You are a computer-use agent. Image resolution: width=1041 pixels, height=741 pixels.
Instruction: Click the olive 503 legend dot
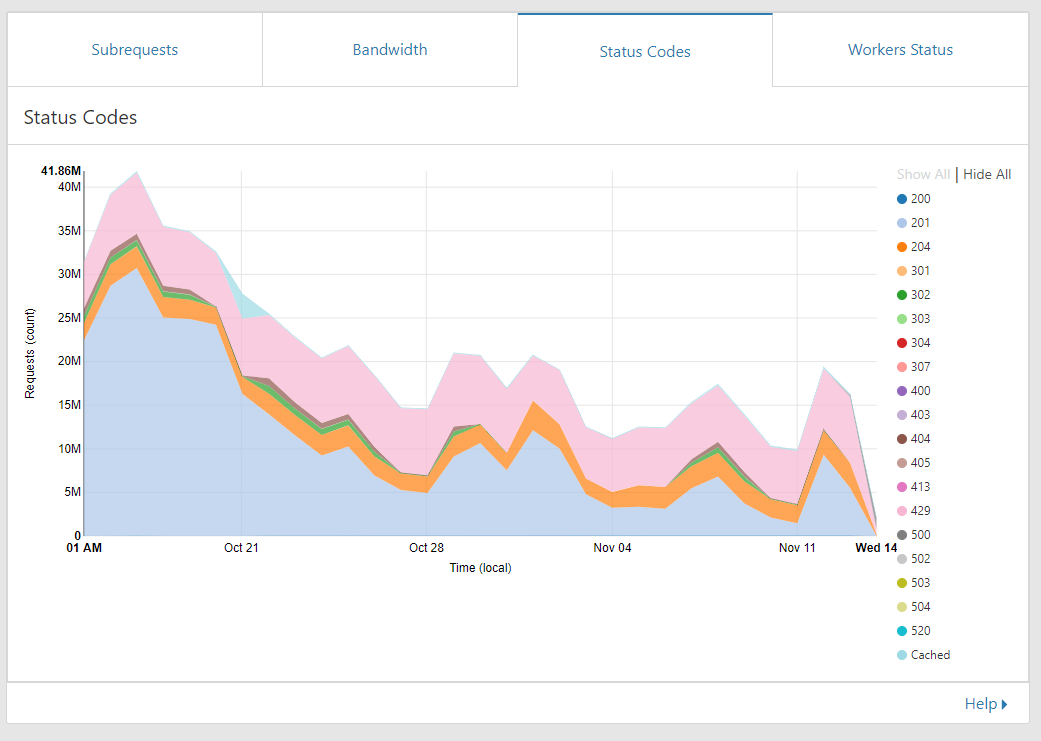pyautogui.click(x=902, y=583)
